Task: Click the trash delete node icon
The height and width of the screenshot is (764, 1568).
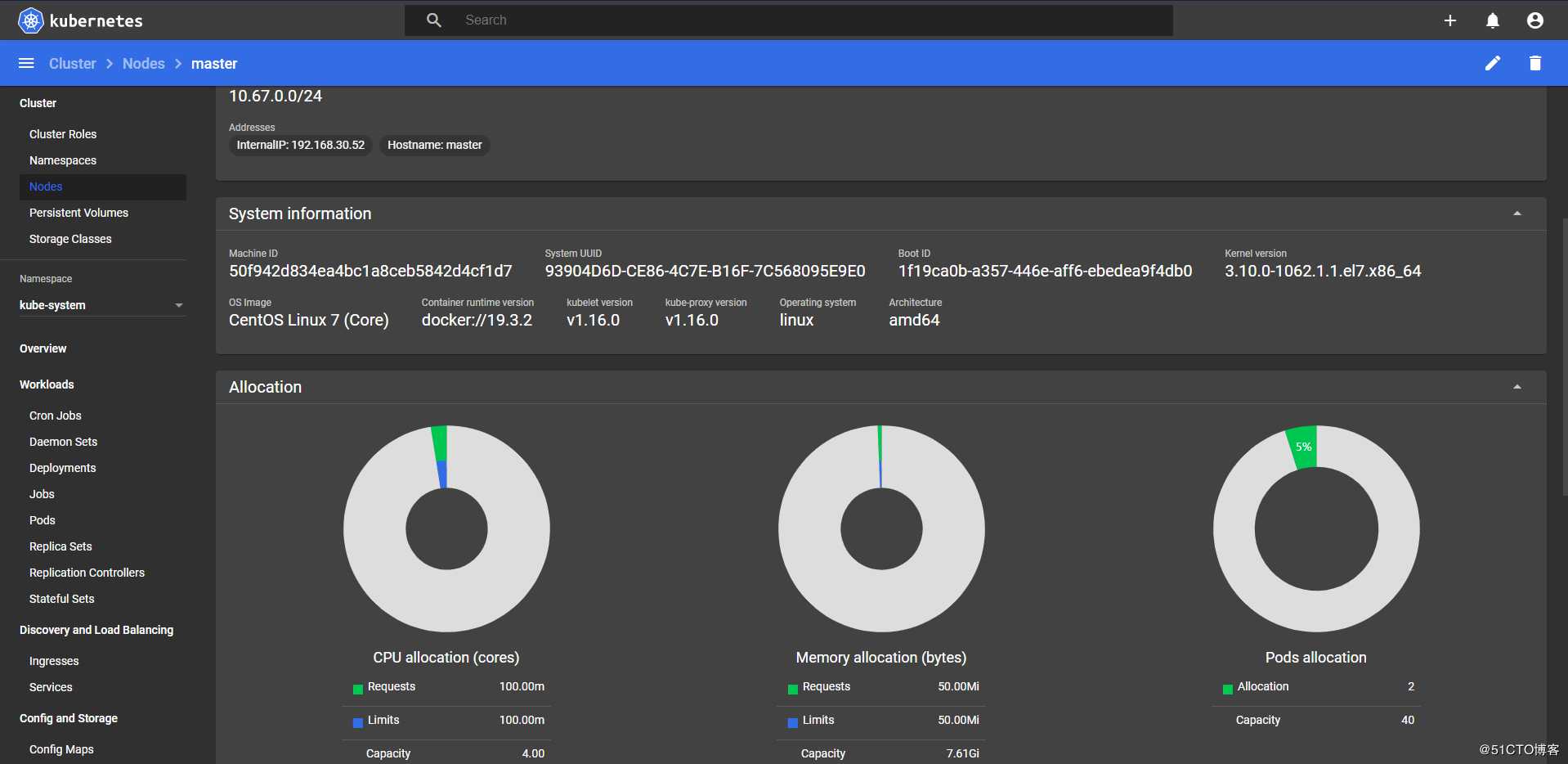Action: pyautogui.click(x=1535, y=63)
